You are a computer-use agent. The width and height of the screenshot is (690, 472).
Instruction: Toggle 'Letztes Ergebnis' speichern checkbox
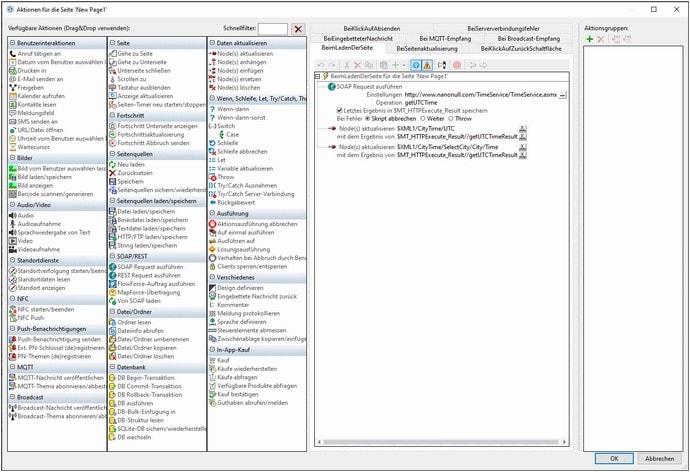pyautogui.click(x=340, y=110)
